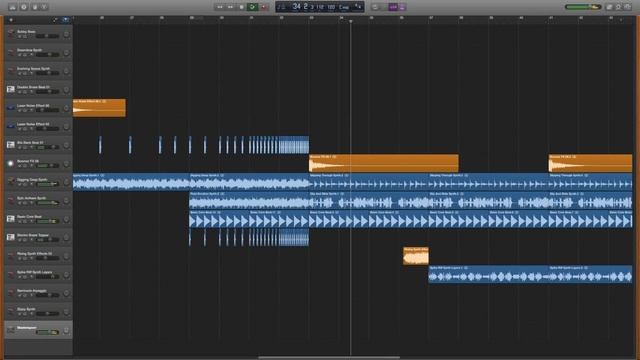Toggle the Quick Help button

point(24,7)
